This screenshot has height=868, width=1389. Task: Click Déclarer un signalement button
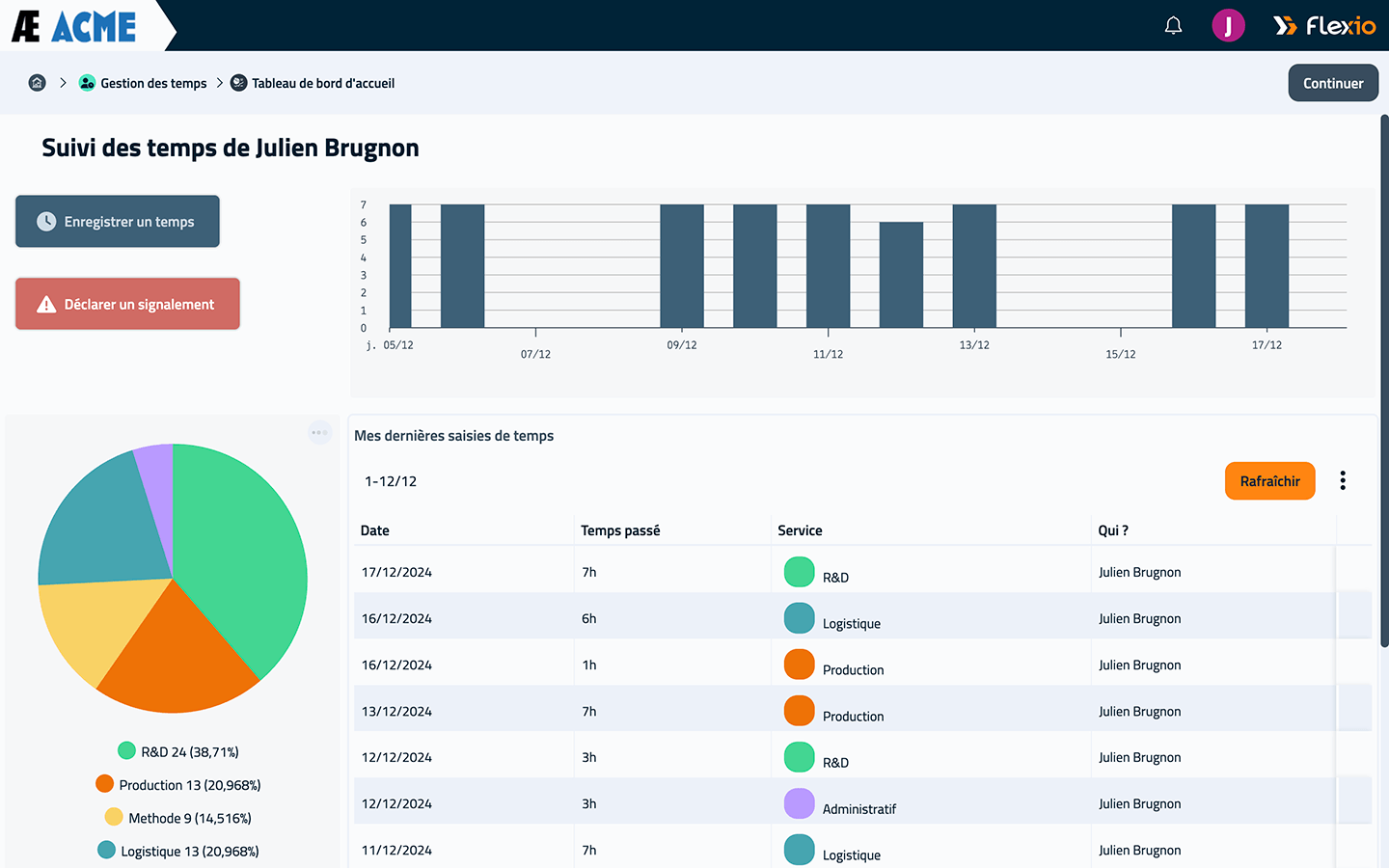[127, 304]
